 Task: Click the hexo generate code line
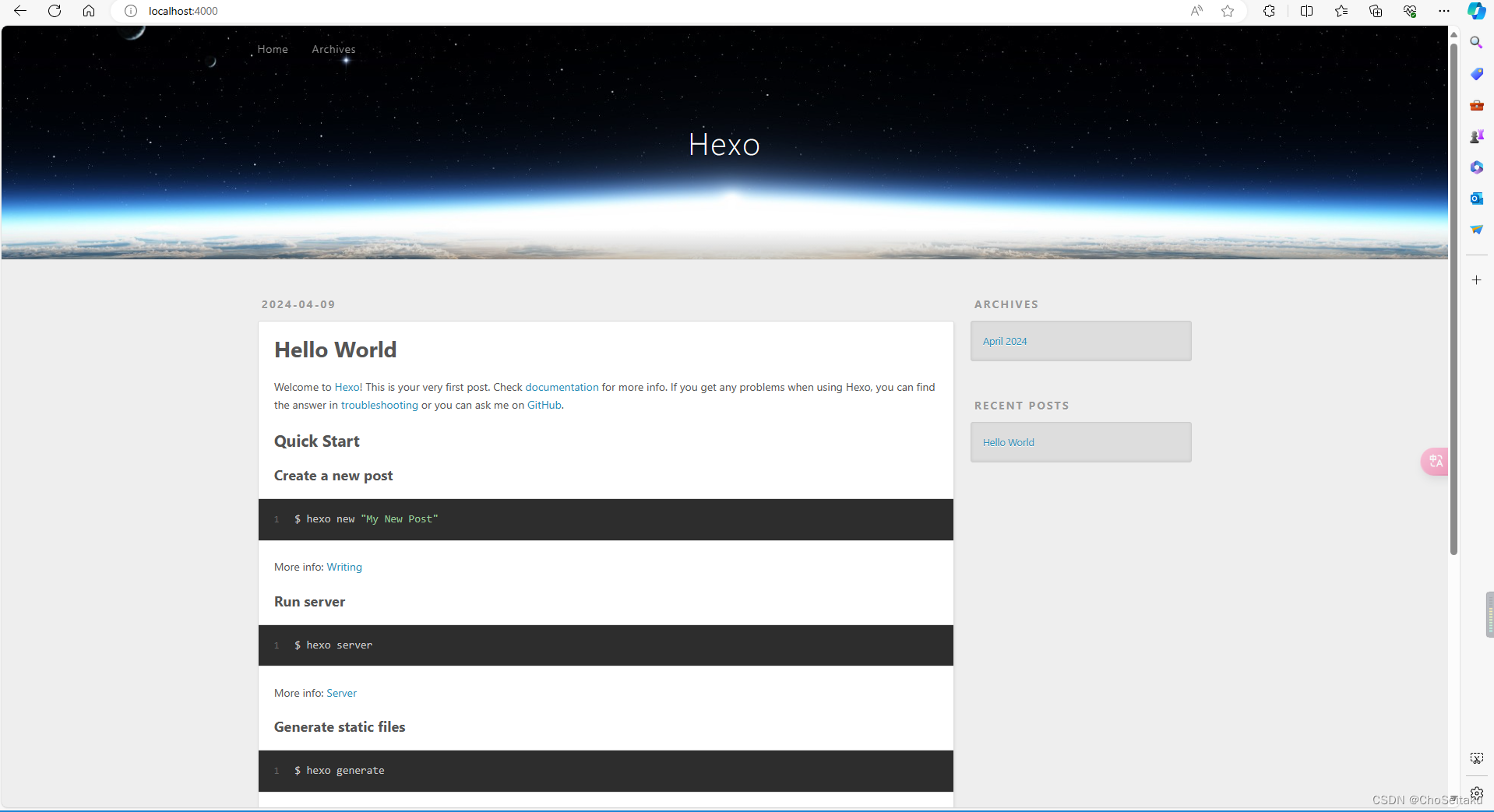click(x=340, y=771)
